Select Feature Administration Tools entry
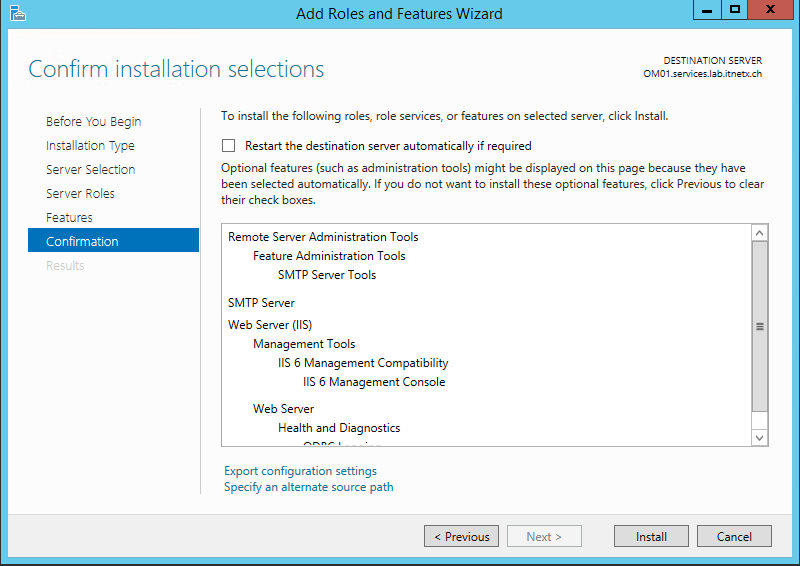Screen dimensions: 800x566 [x=329, y=256]
